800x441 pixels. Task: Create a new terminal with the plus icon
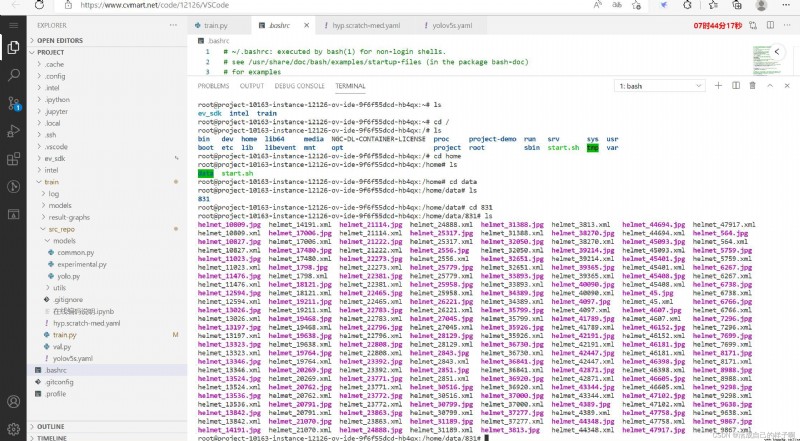pyautogui.click(x=718, y=86)
